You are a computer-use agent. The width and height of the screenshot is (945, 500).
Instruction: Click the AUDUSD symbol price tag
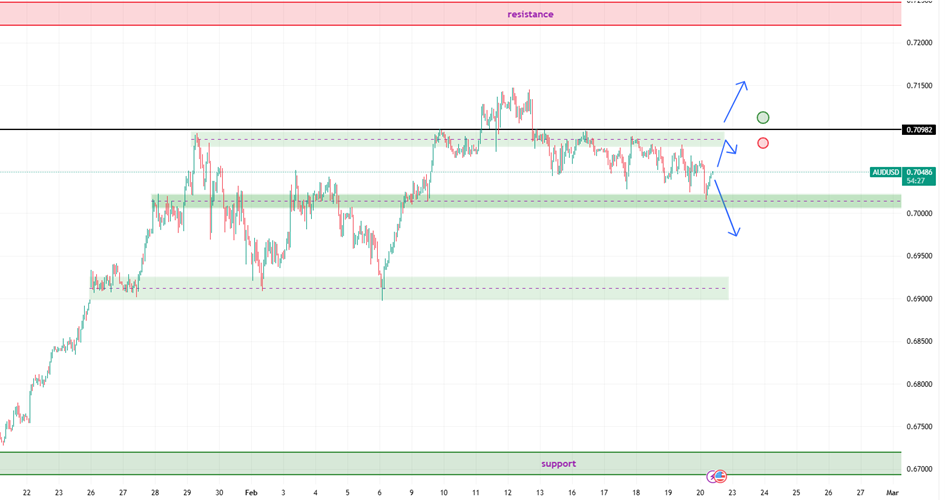coord(886,172)
